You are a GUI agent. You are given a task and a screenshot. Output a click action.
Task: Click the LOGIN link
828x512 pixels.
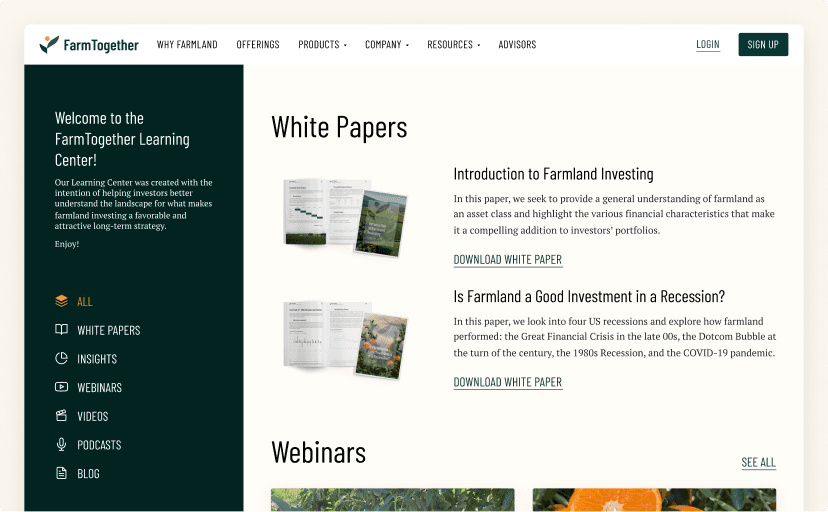coord(708,44)
